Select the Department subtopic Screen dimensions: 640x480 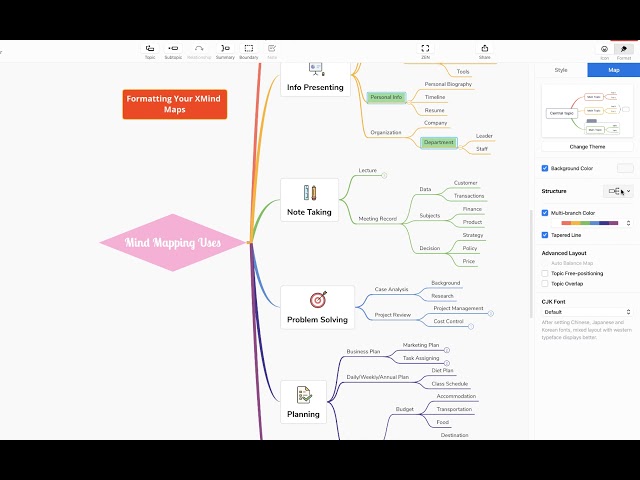[439, 142]
